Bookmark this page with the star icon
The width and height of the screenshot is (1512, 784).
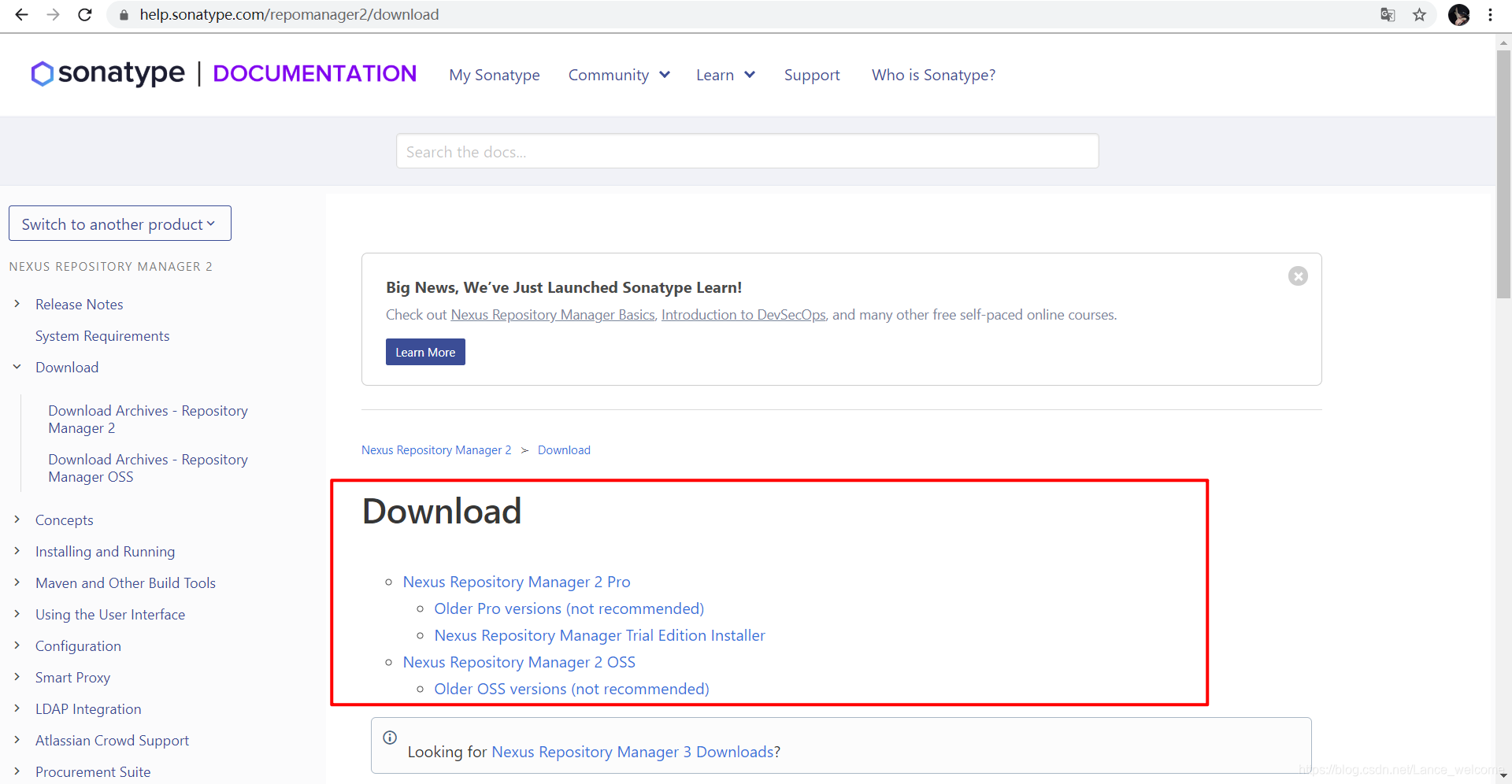click(x=1419, y=15)
